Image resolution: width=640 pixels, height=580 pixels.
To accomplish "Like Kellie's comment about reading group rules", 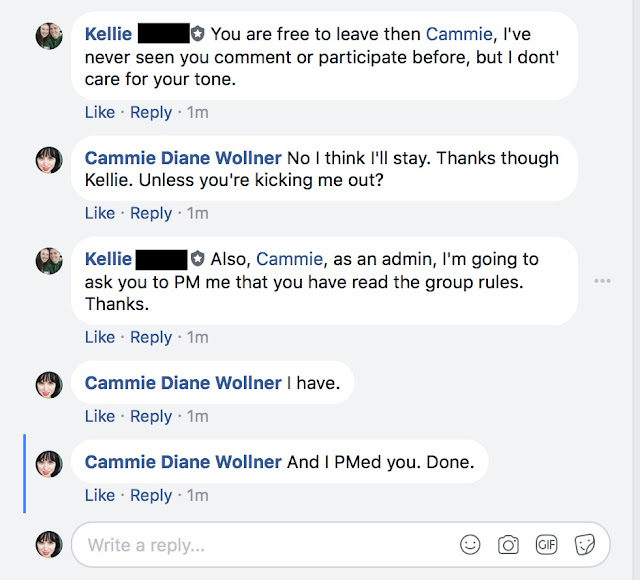I will [x=100, y=337].
